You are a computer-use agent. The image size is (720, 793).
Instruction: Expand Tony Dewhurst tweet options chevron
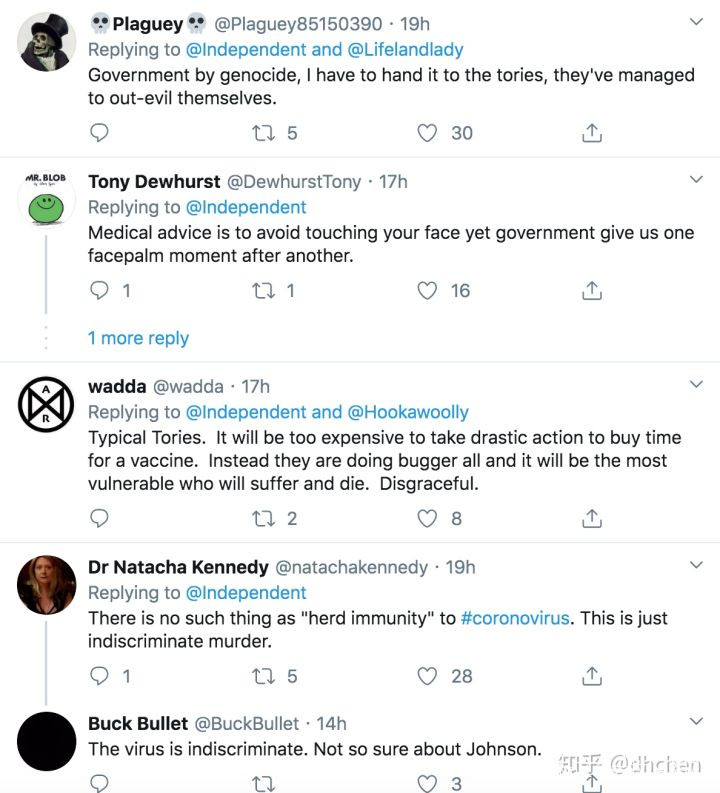[x=697, y=180]
